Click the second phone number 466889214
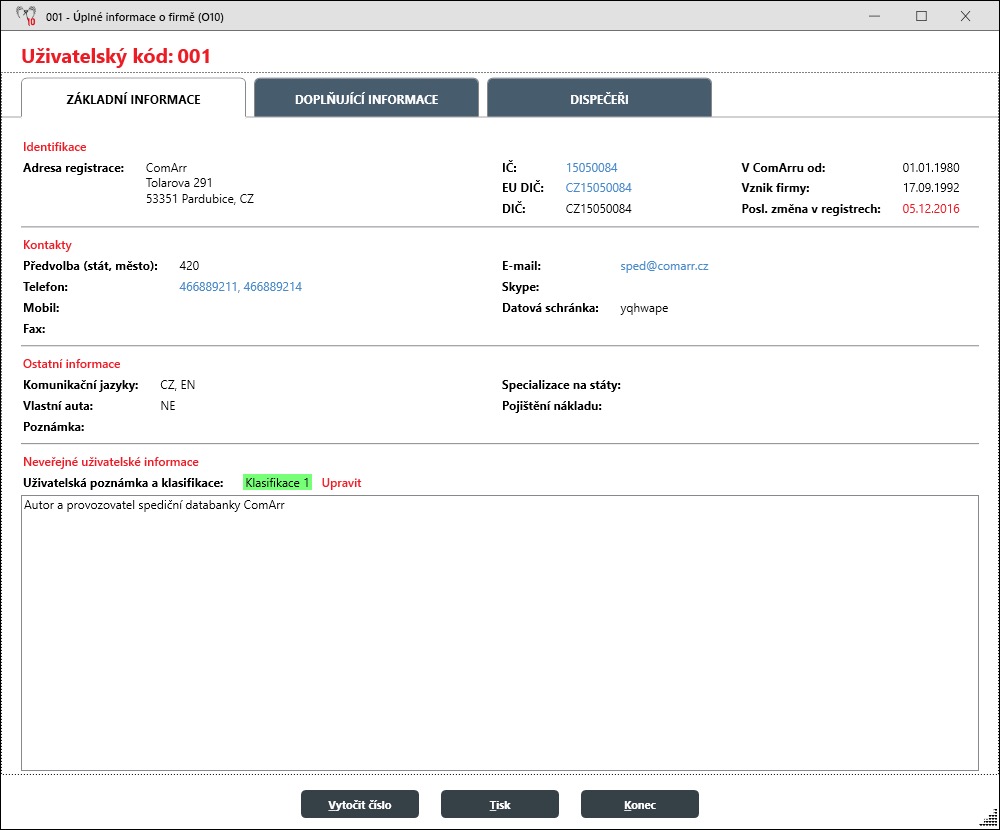Viewport: 1000px width, 830px height. [273, 287]
